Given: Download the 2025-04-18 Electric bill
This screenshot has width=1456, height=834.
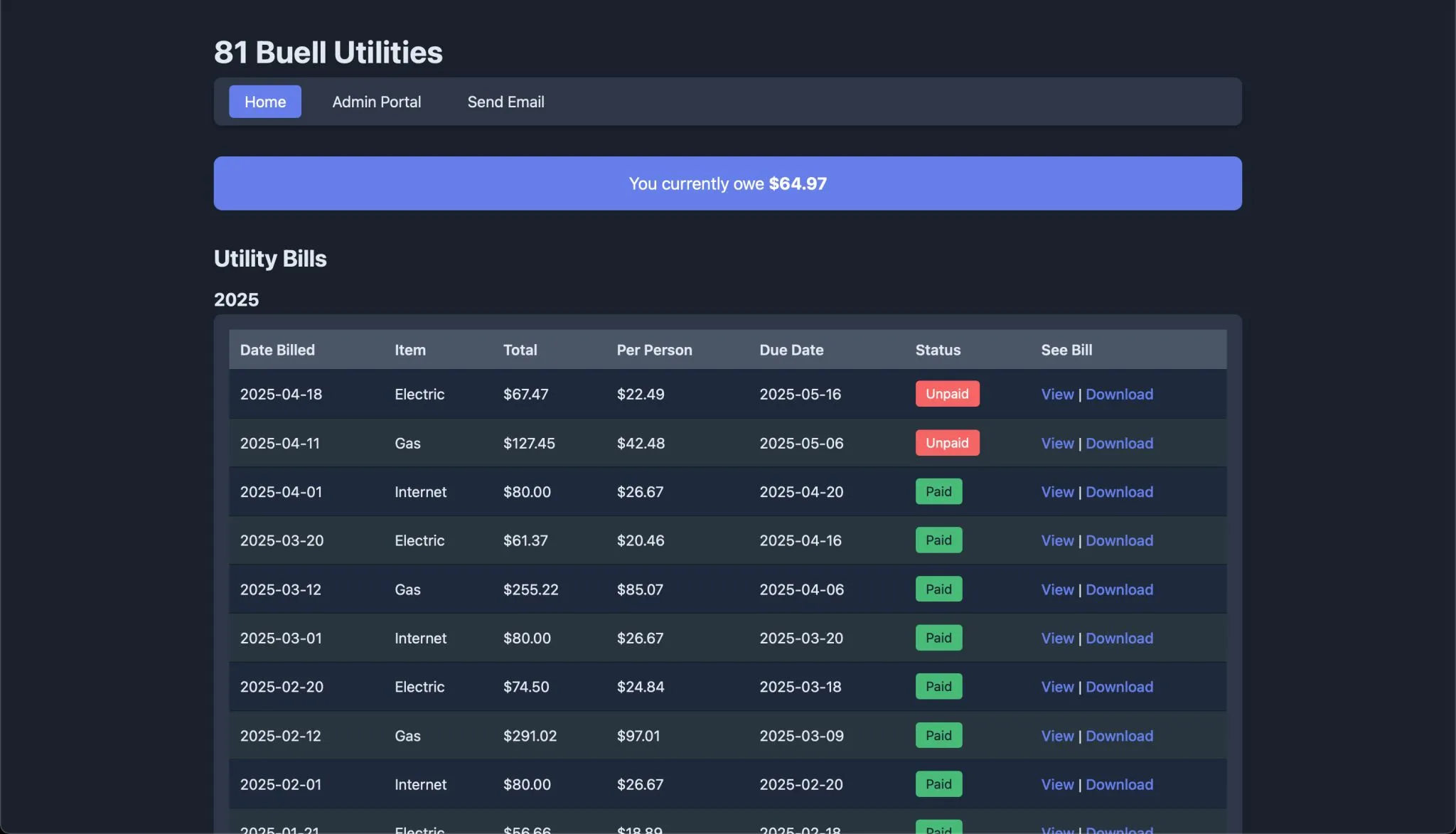Looking at the screenshot, I should (x=1119, y=394).
